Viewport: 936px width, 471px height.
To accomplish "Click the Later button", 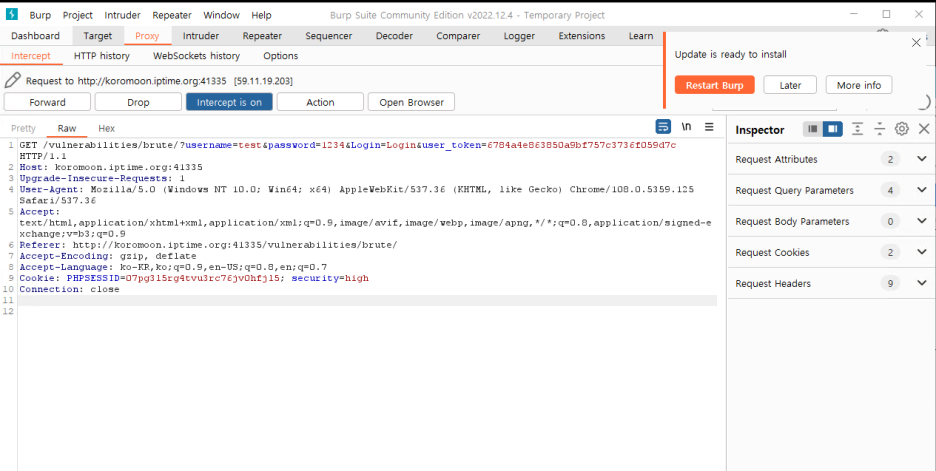I will pos(790,85).
